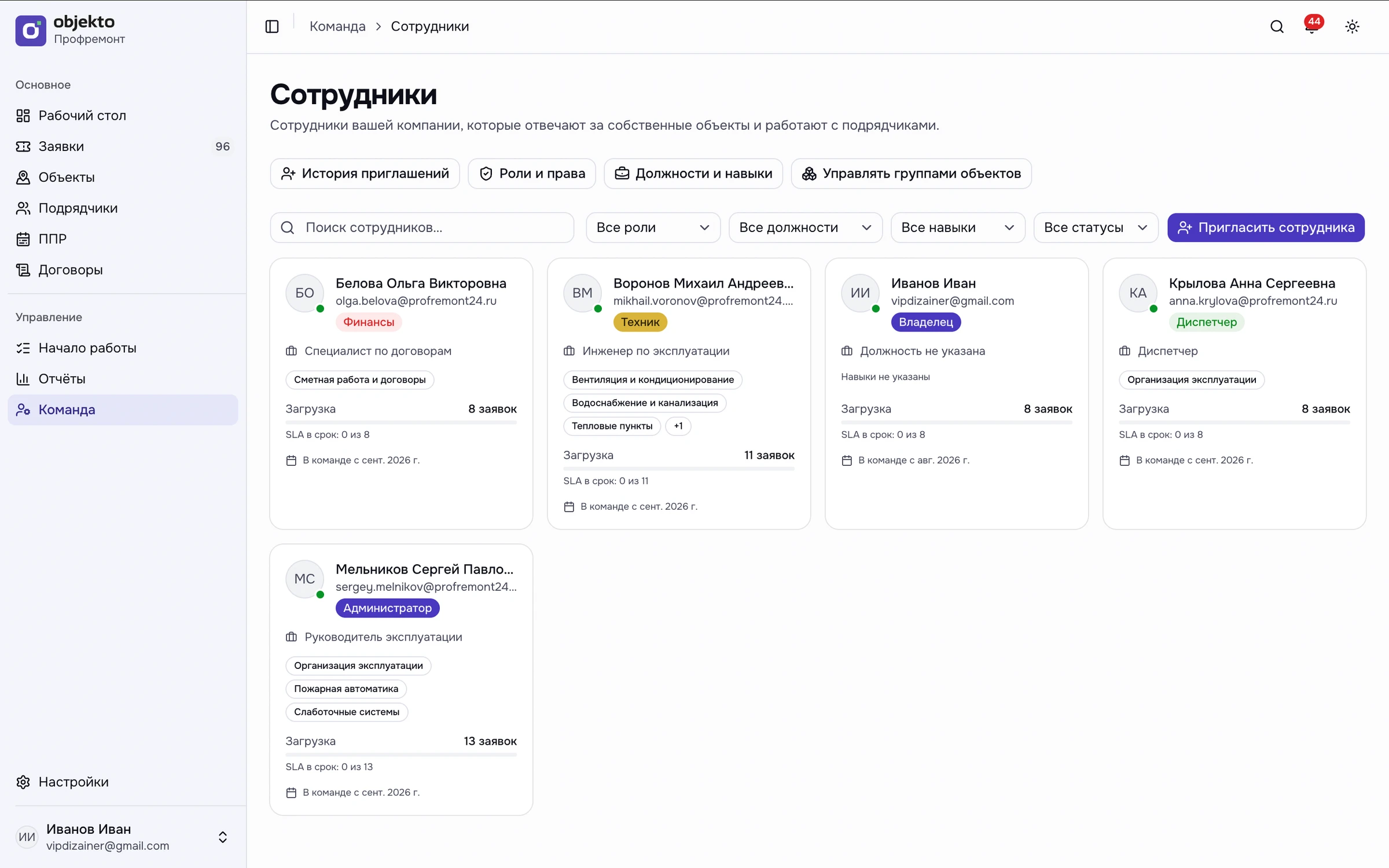This screenshot has width=1389, height=868.
Task: Toggle the sidebar panel icon
Action: [x=272, y=27]
